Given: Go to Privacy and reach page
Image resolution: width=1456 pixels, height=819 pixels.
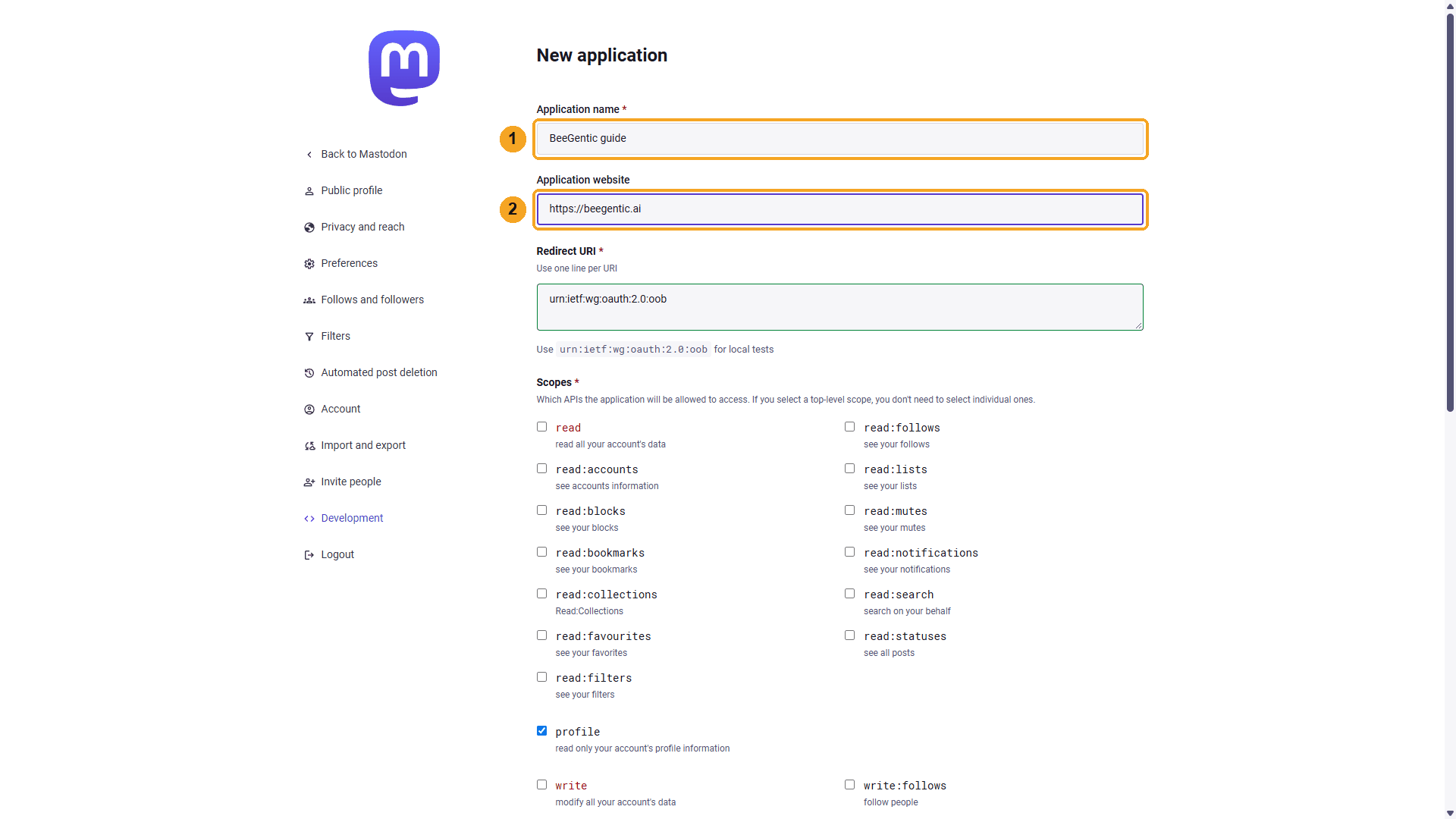Looking at the screenshot, I should tap(362, 227).
